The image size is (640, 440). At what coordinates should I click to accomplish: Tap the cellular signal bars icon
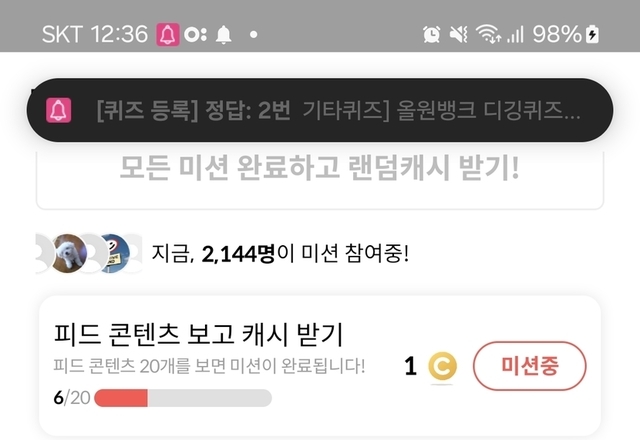click(516, 34)
